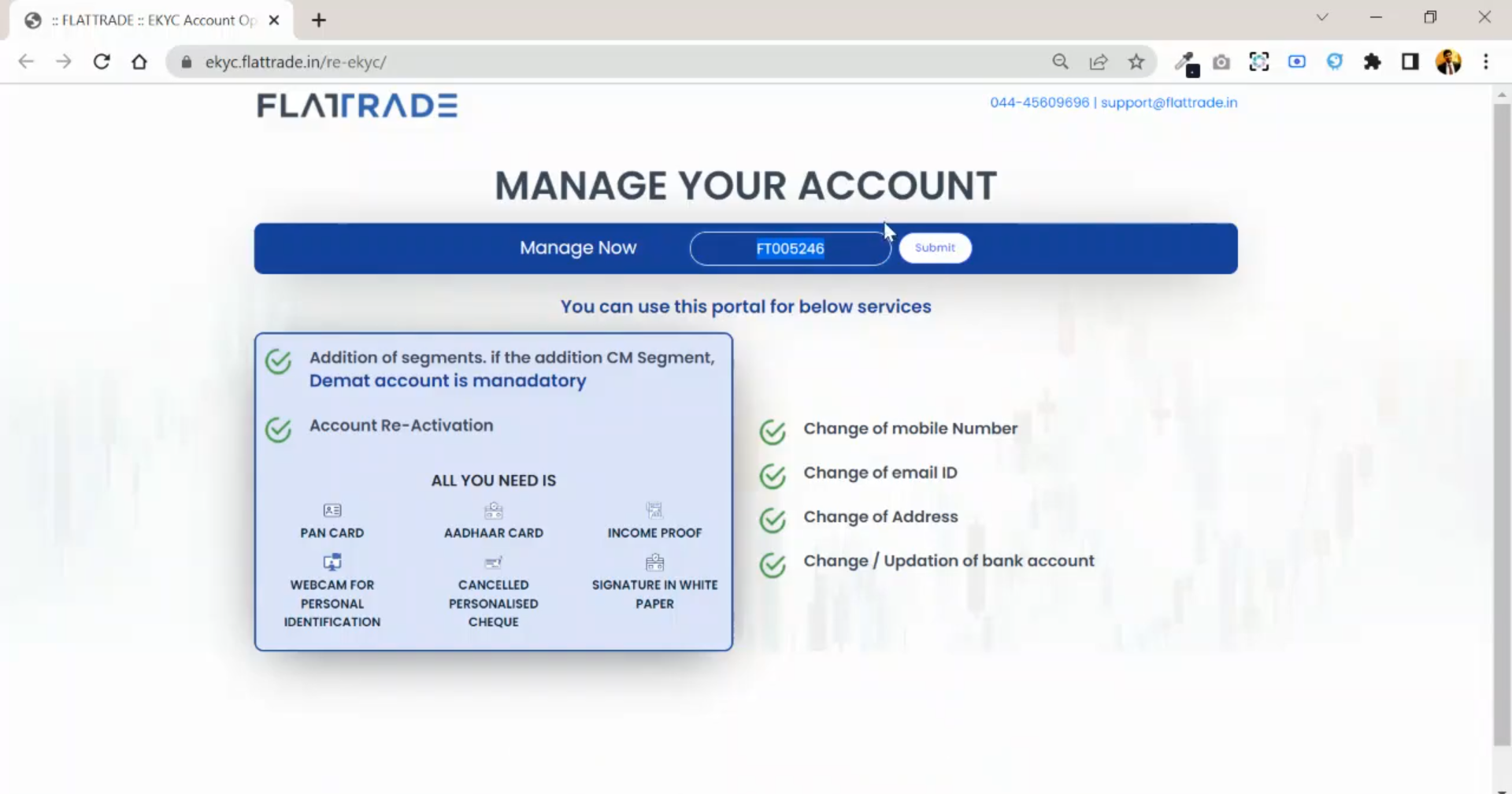Switch to the FLATTRADE EKYC tab
Viewport: 1512px width, 794px height.
150,20
